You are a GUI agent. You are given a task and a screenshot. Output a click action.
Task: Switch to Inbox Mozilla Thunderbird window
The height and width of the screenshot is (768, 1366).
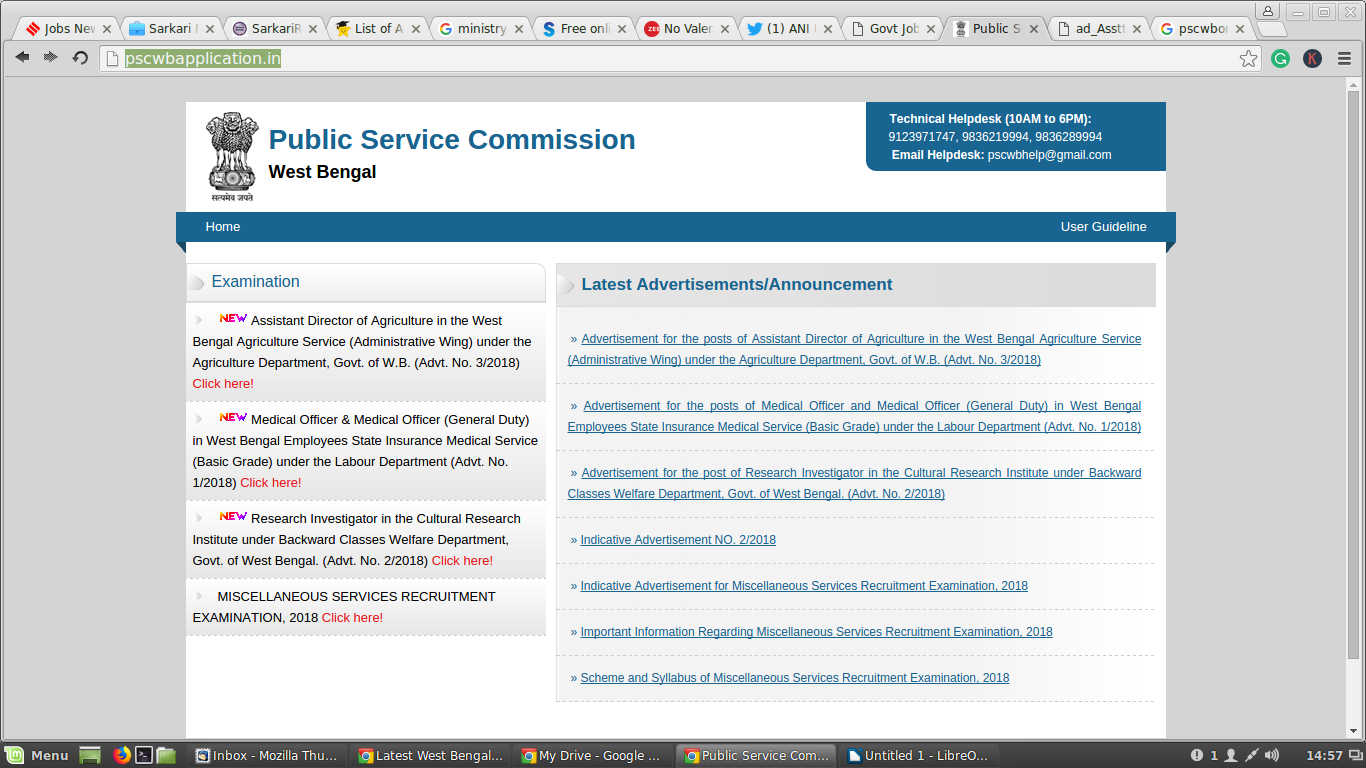pyautogui.click(x=269, y=755)
